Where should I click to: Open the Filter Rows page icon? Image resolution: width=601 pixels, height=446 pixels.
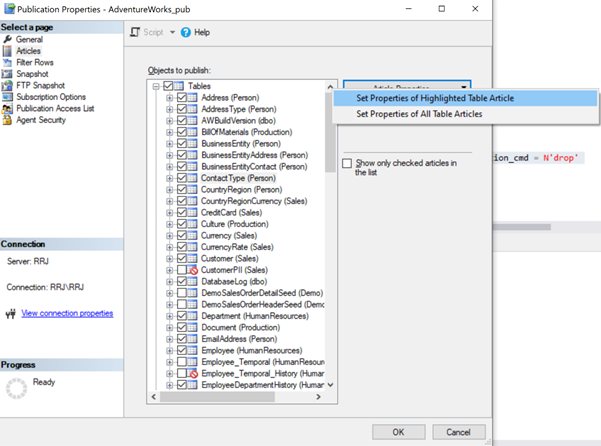7,62
